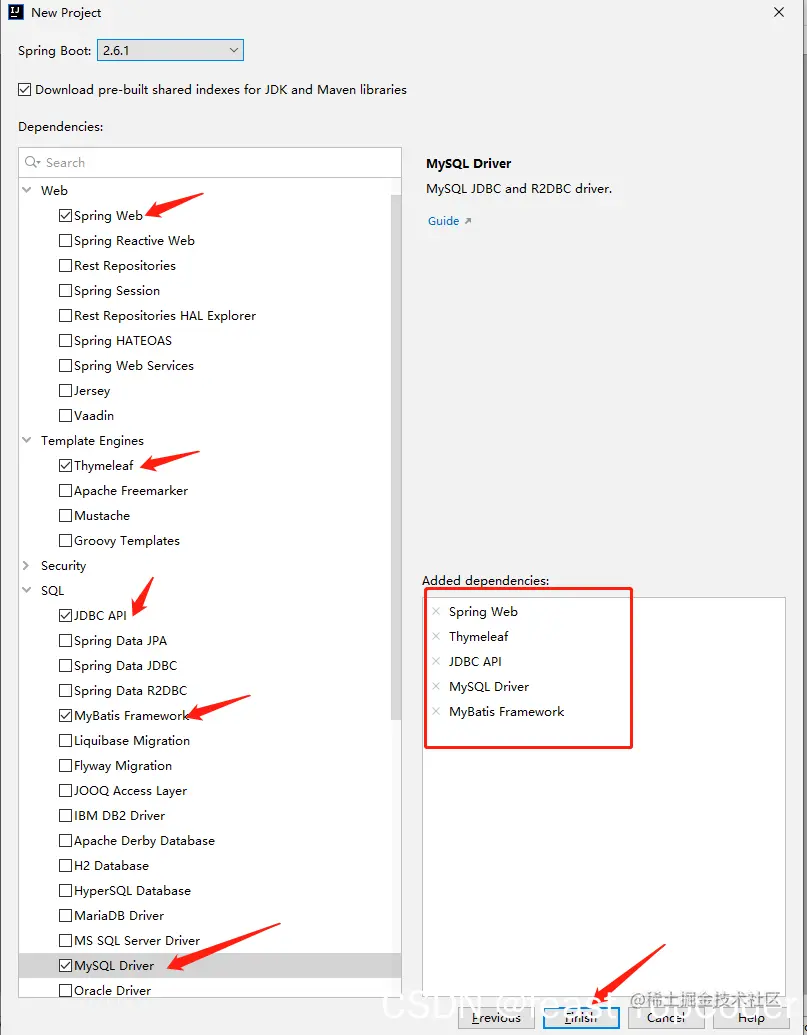Open the Spring Boot version dropdown
This screenshot has width=807, height=1035.
(170, 50)
